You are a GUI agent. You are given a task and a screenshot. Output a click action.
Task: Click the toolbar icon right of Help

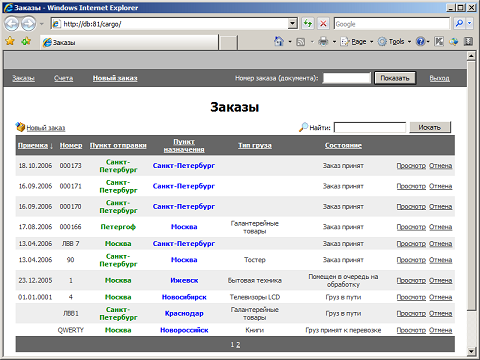click(439, 42)
